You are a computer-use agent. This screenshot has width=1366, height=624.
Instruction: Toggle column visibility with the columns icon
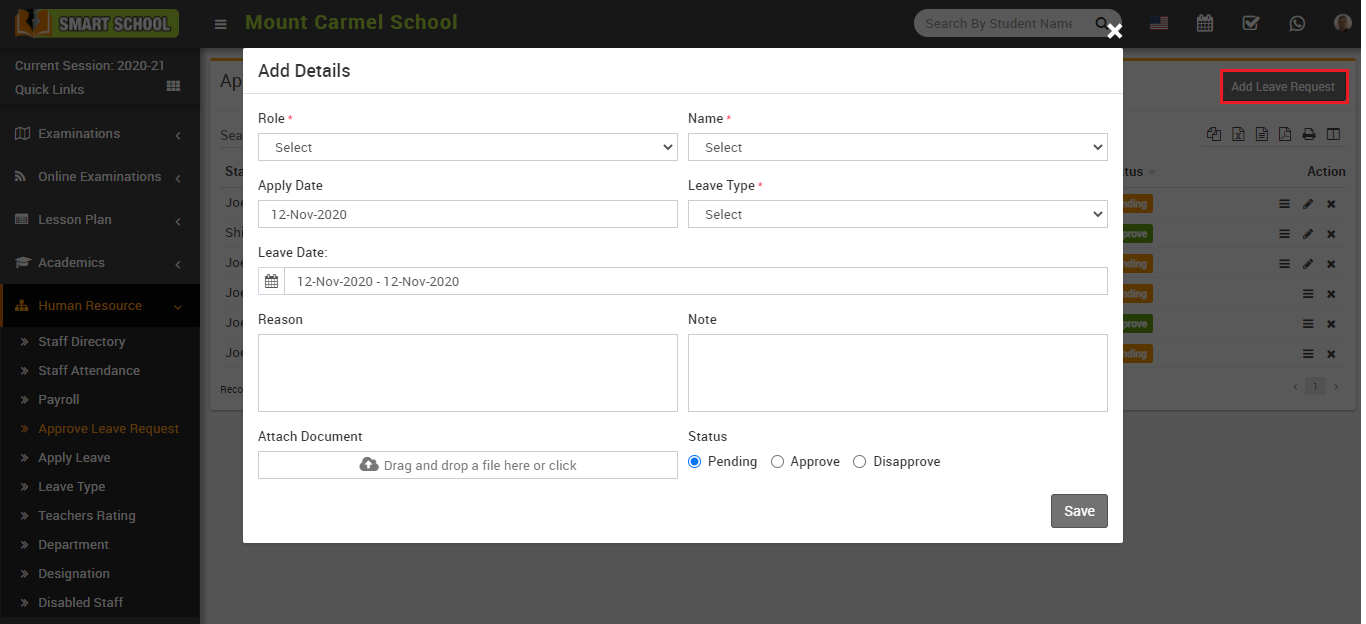coord(1333,133)
